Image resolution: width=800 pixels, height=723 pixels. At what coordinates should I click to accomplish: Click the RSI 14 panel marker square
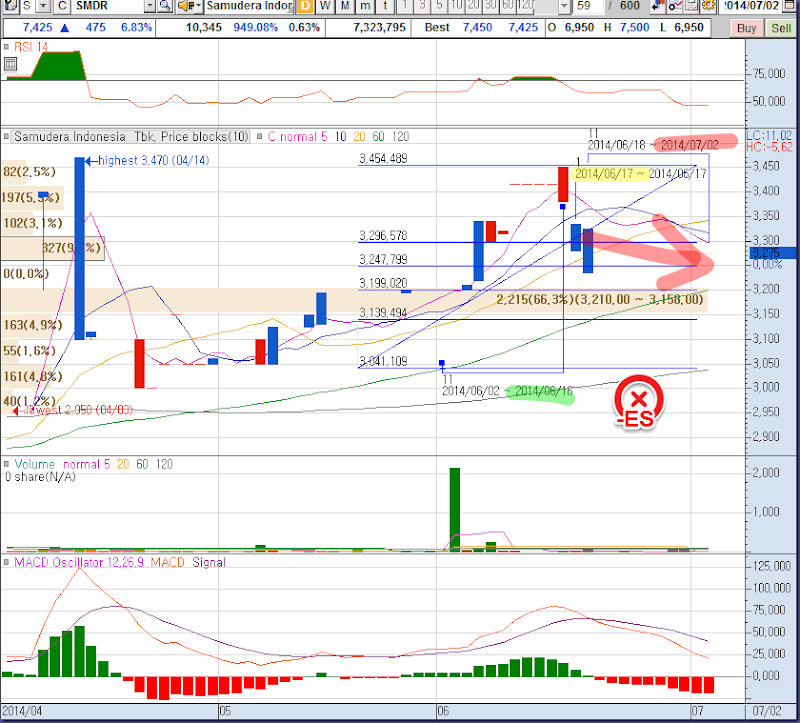6,47
